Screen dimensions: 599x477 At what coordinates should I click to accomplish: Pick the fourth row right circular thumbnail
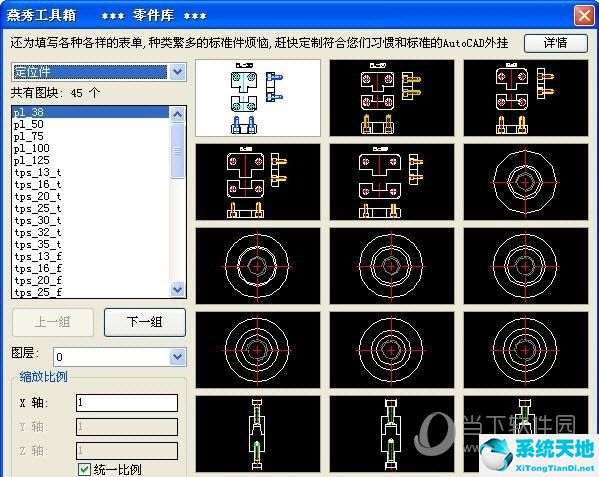pyautogui.click(x=526, y=350)
